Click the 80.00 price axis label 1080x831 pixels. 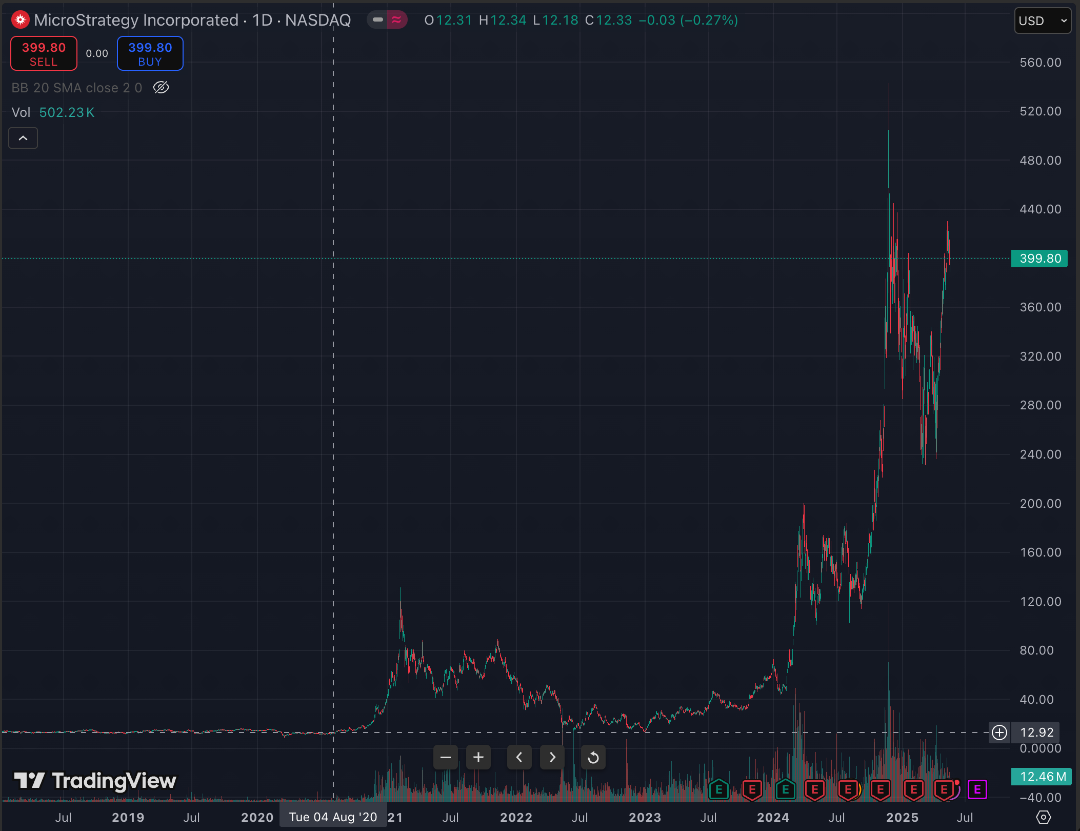pos(1037,650)
